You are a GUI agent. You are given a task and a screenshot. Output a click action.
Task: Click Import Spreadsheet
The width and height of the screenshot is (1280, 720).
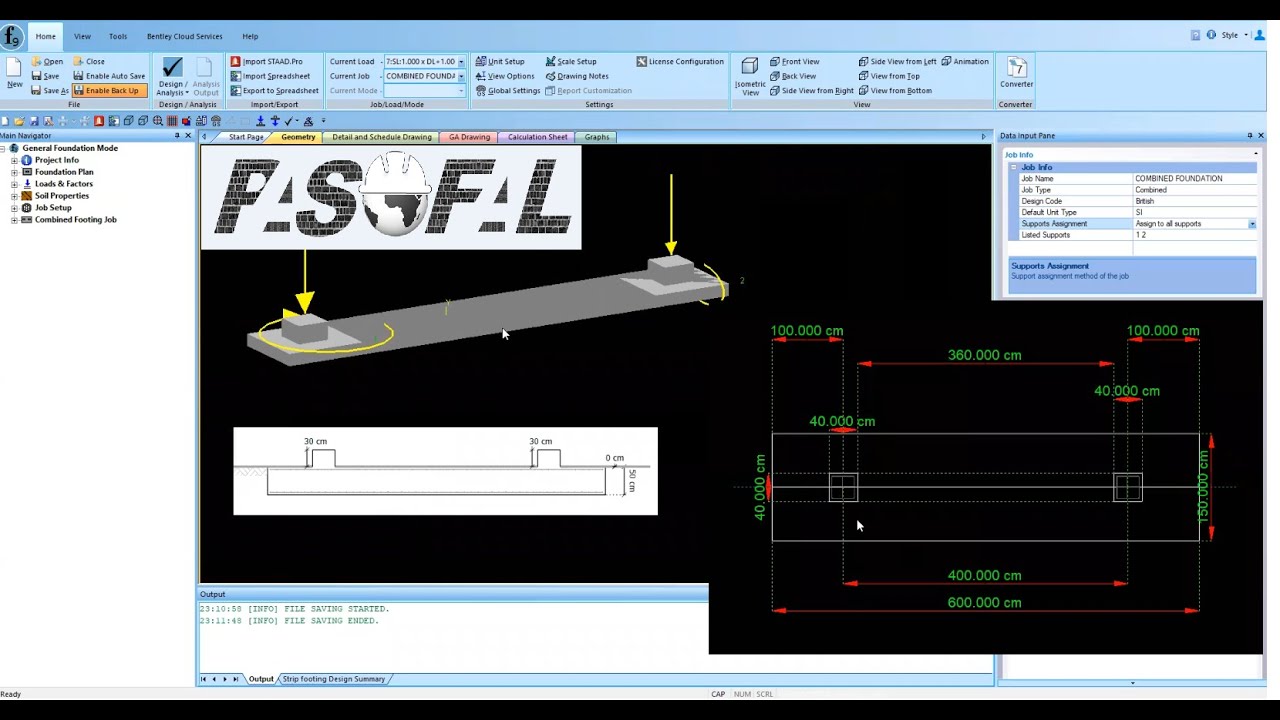coord(270,76)
